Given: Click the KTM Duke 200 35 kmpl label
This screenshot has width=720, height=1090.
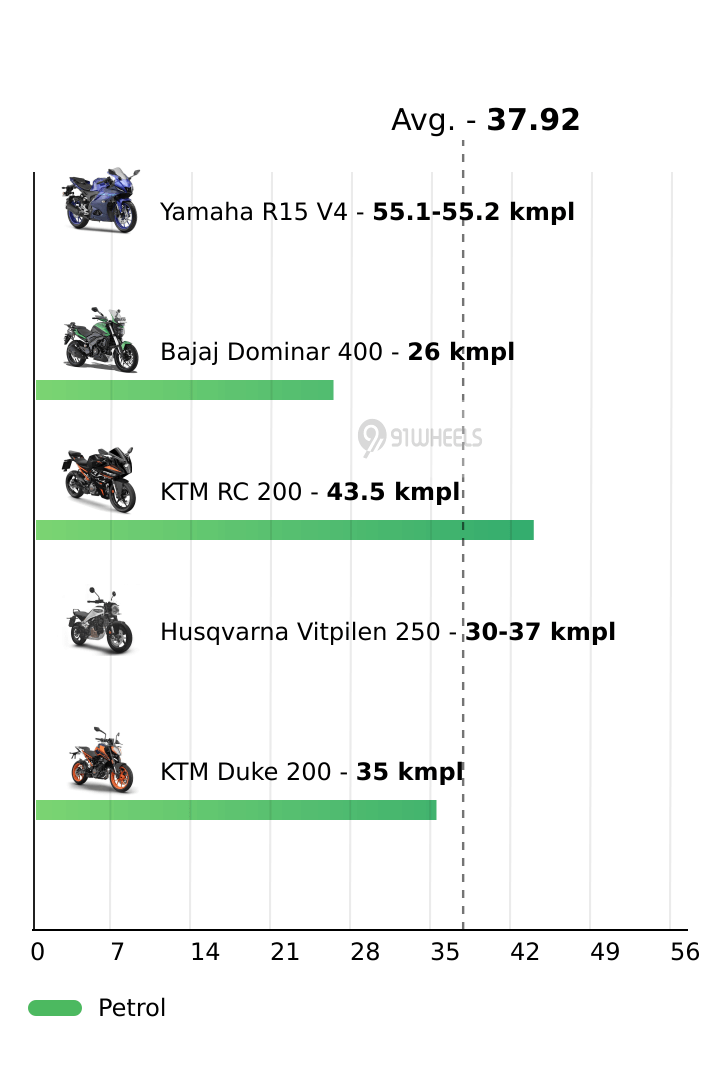Looking at the screenshot, I should click(x=311, y=772).
